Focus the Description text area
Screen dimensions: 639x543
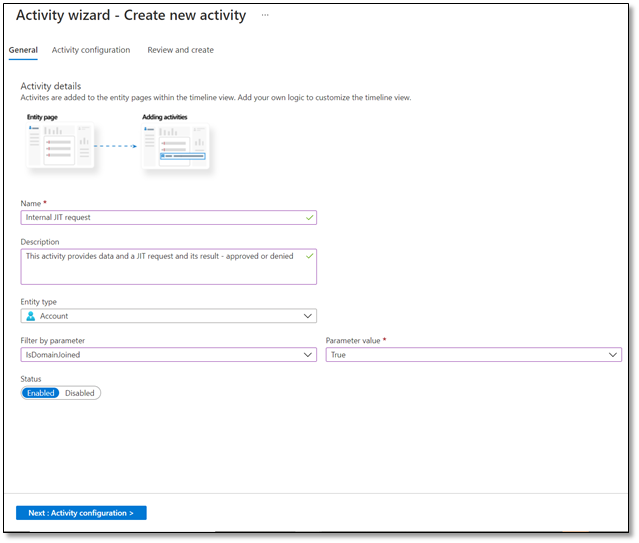coord(168,267)
